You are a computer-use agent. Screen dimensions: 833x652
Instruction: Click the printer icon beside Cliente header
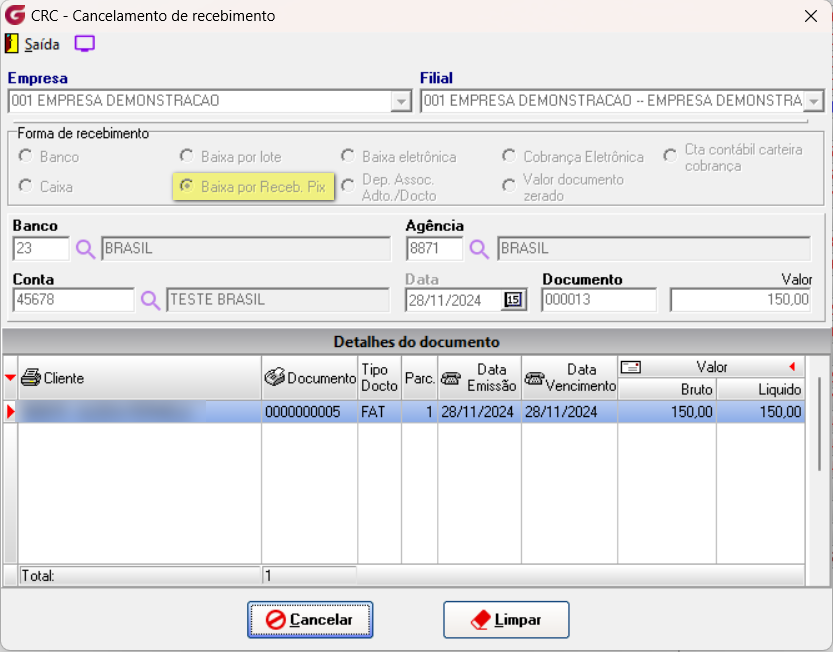point(31,378)
